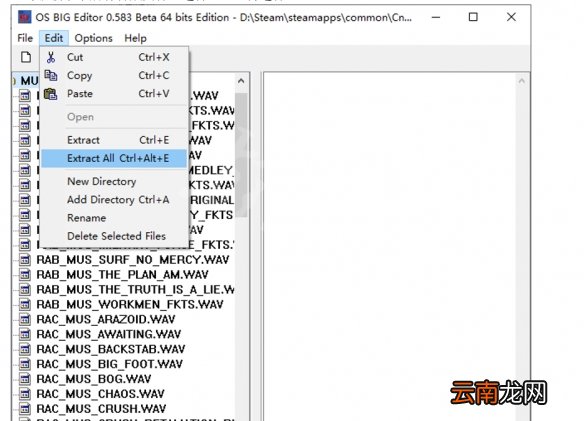Click the New file toolbar icon
Image resolution: width=584 pixels, height=421 pixels.
point(26,57)
